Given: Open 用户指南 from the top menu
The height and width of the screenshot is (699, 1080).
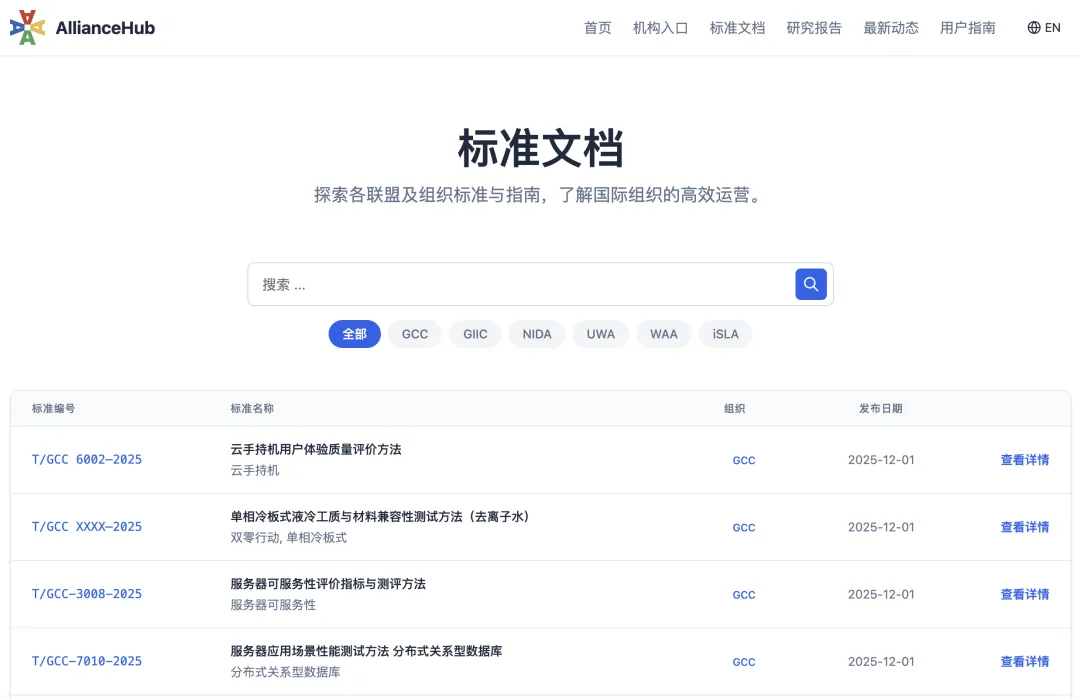Looking at the screenshot, I should (968, 28).
